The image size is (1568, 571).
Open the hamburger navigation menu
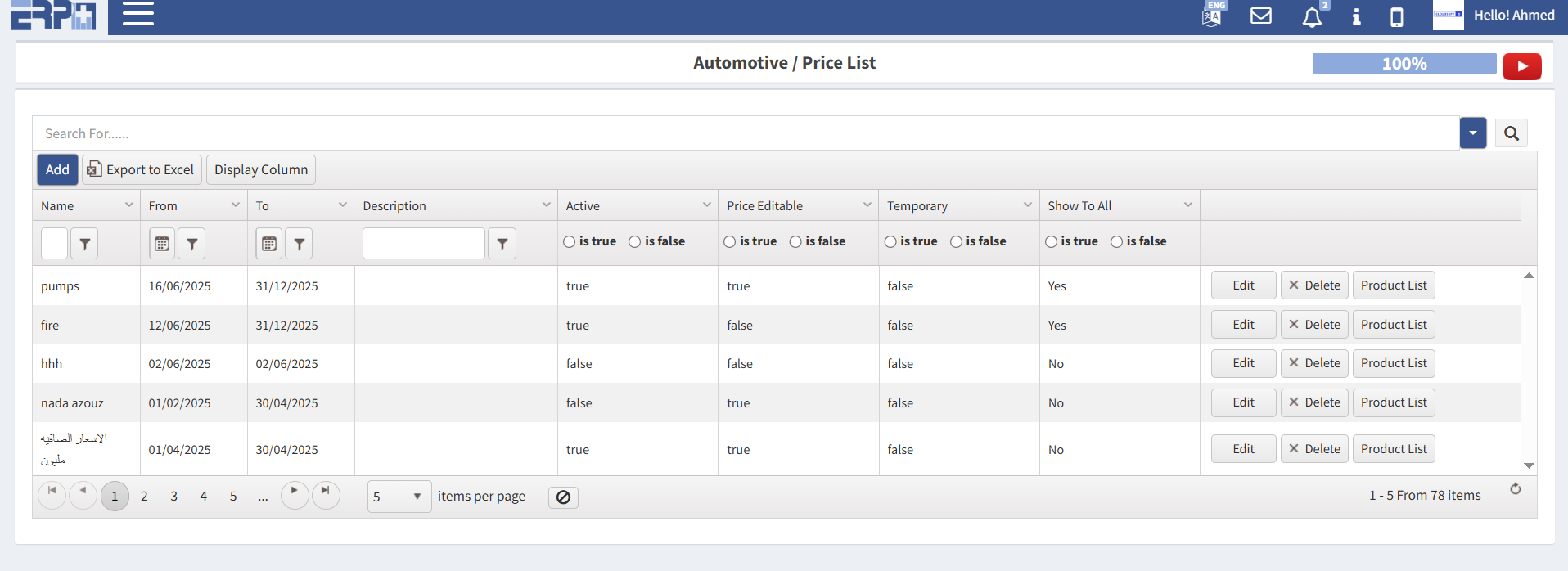(x=137, y=14)
